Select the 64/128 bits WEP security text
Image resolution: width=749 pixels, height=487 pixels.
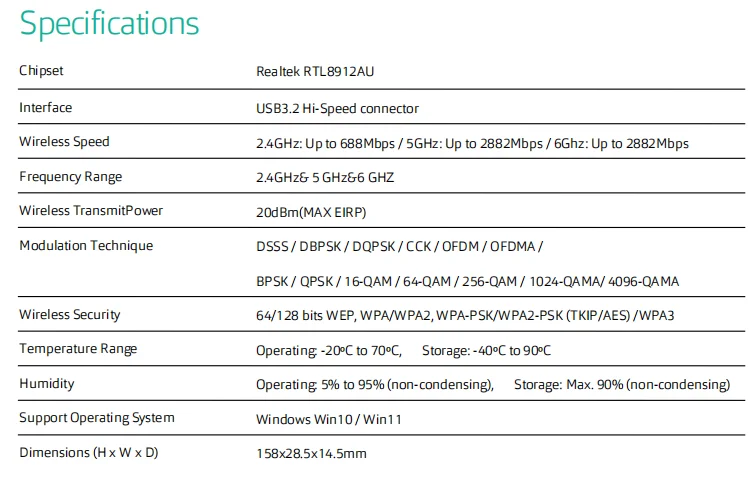(465, 316)
